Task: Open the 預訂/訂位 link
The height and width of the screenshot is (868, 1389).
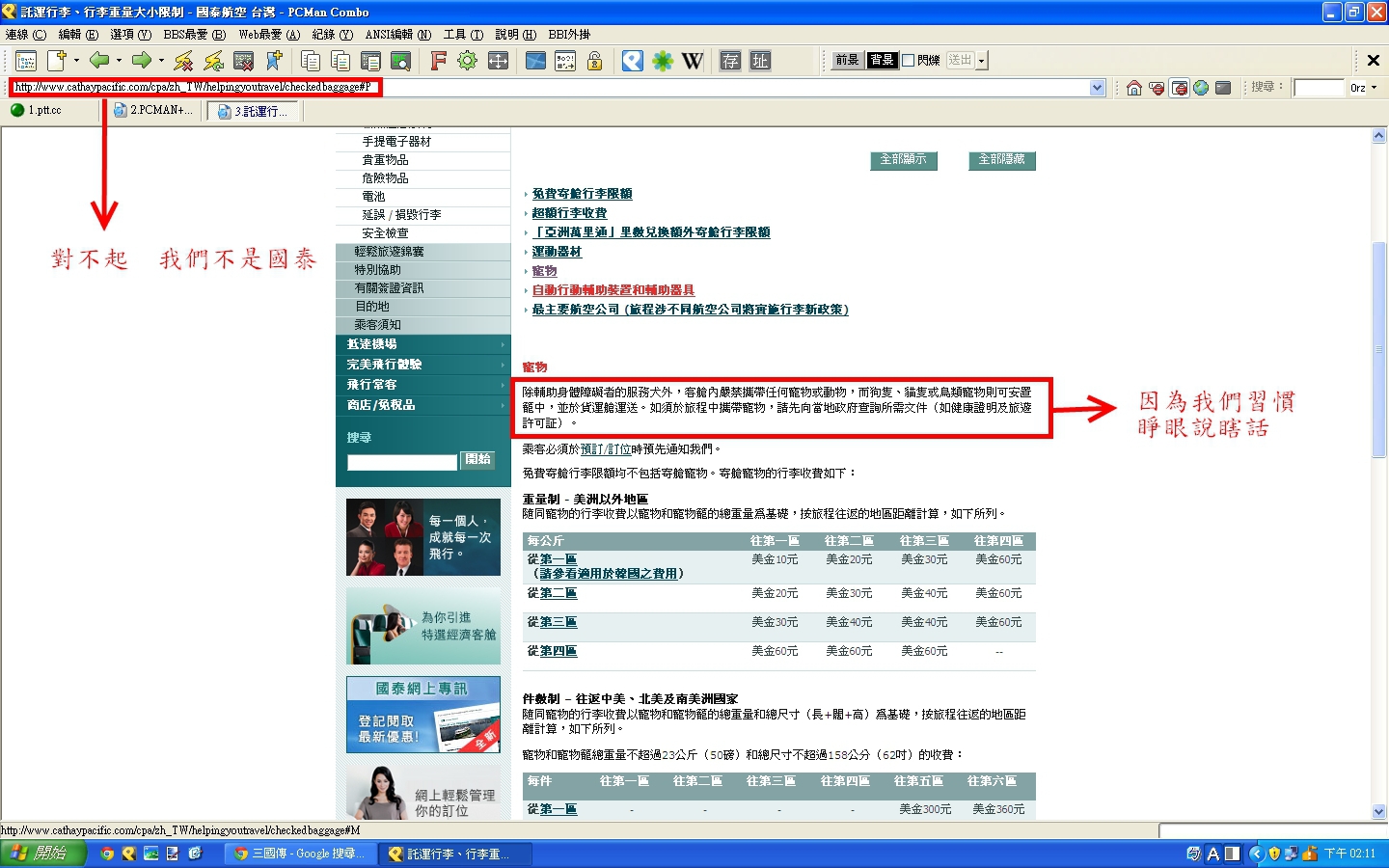Action: pos(606,449)
